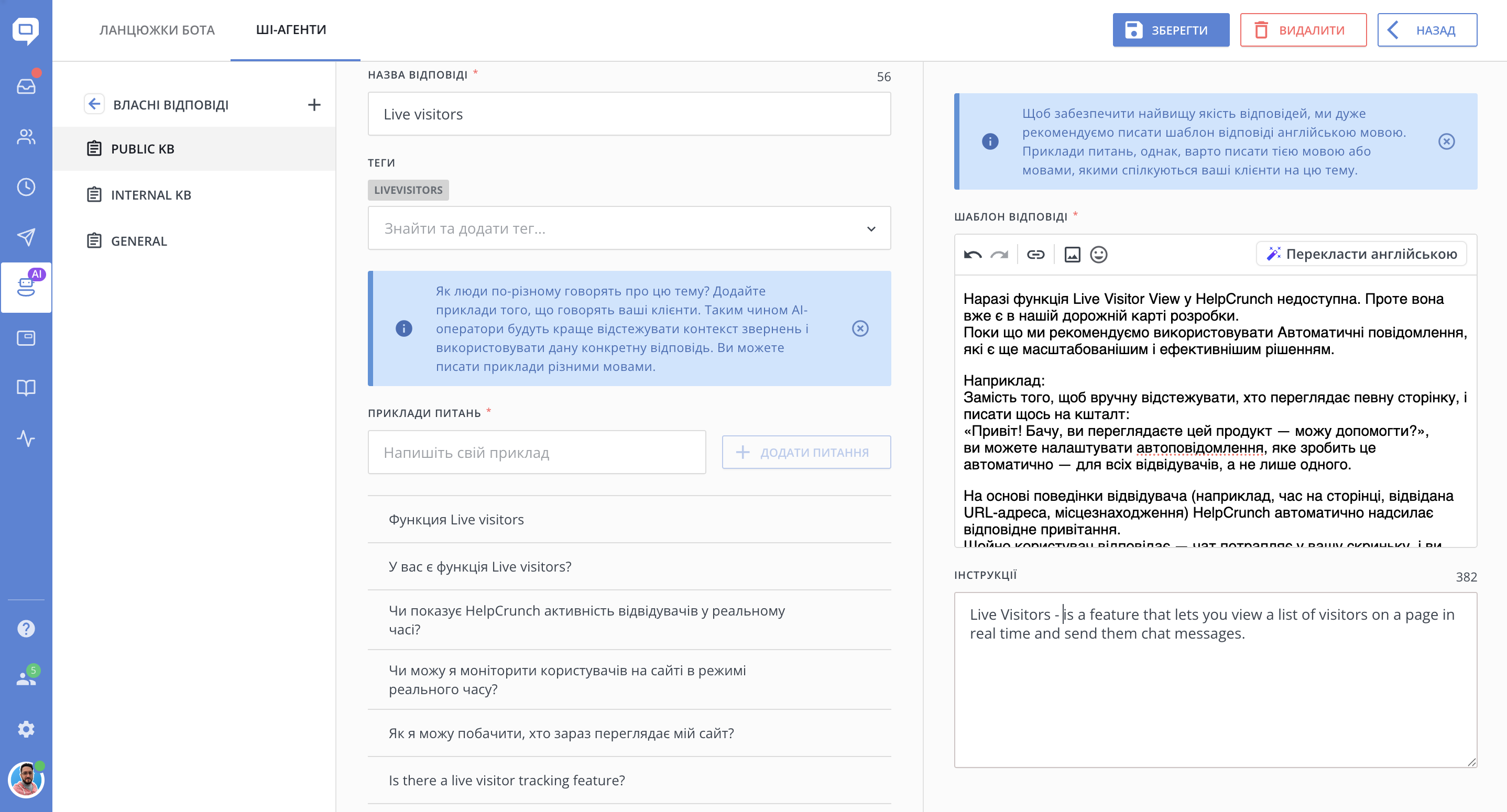Click the info icon in questions notice
The image size is (1507, 812).
click(x=403, y=329)
